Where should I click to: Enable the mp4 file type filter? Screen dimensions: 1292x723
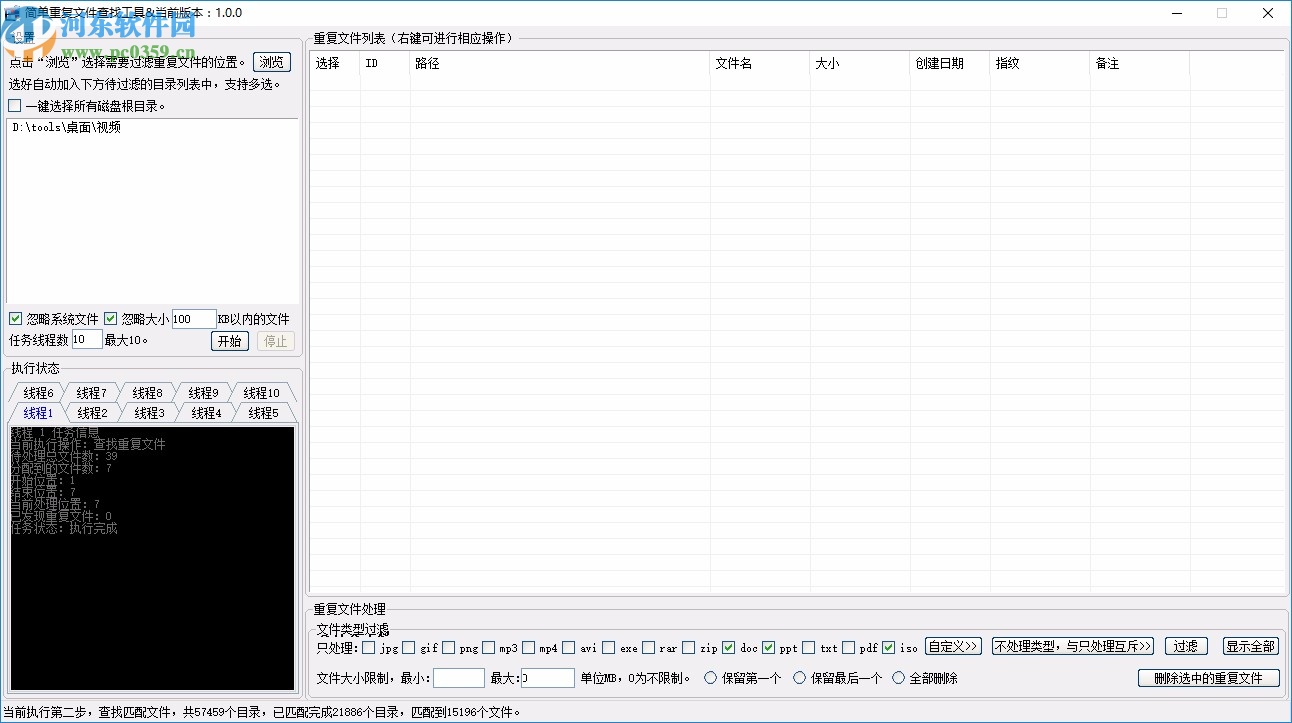pyautogui.click(x=529, y=647)
